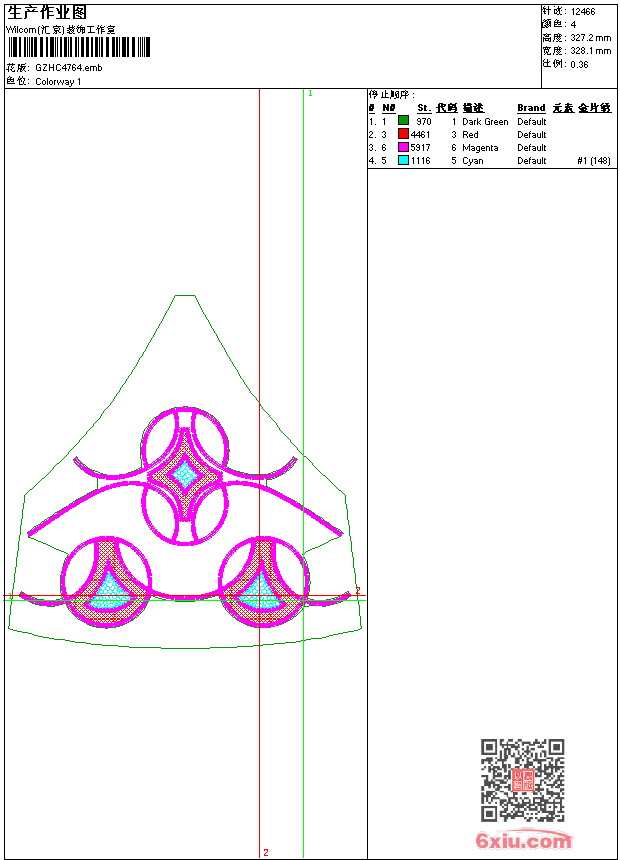Click the stitch count value "12466"
Image resolution: width=620 pixels, height=860 pixels.
583,12
